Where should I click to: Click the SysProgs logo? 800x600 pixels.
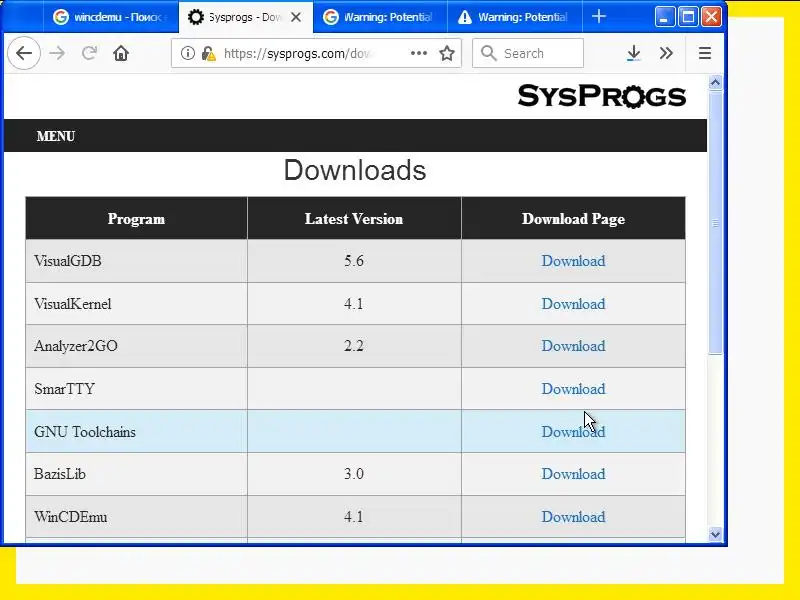pos(602,96)
